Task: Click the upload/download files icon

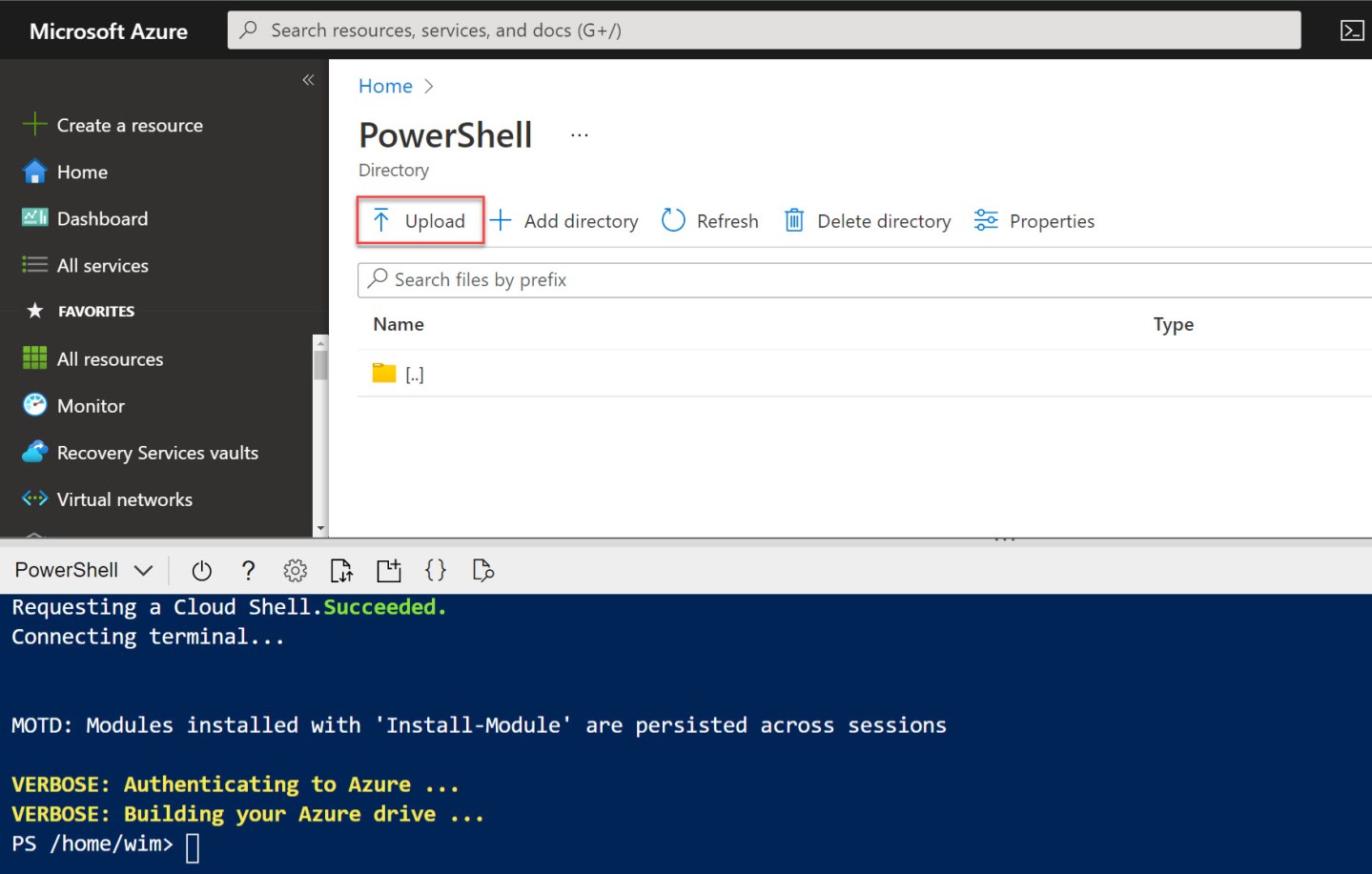Action: pyautogui.click(x=341, y=570)
